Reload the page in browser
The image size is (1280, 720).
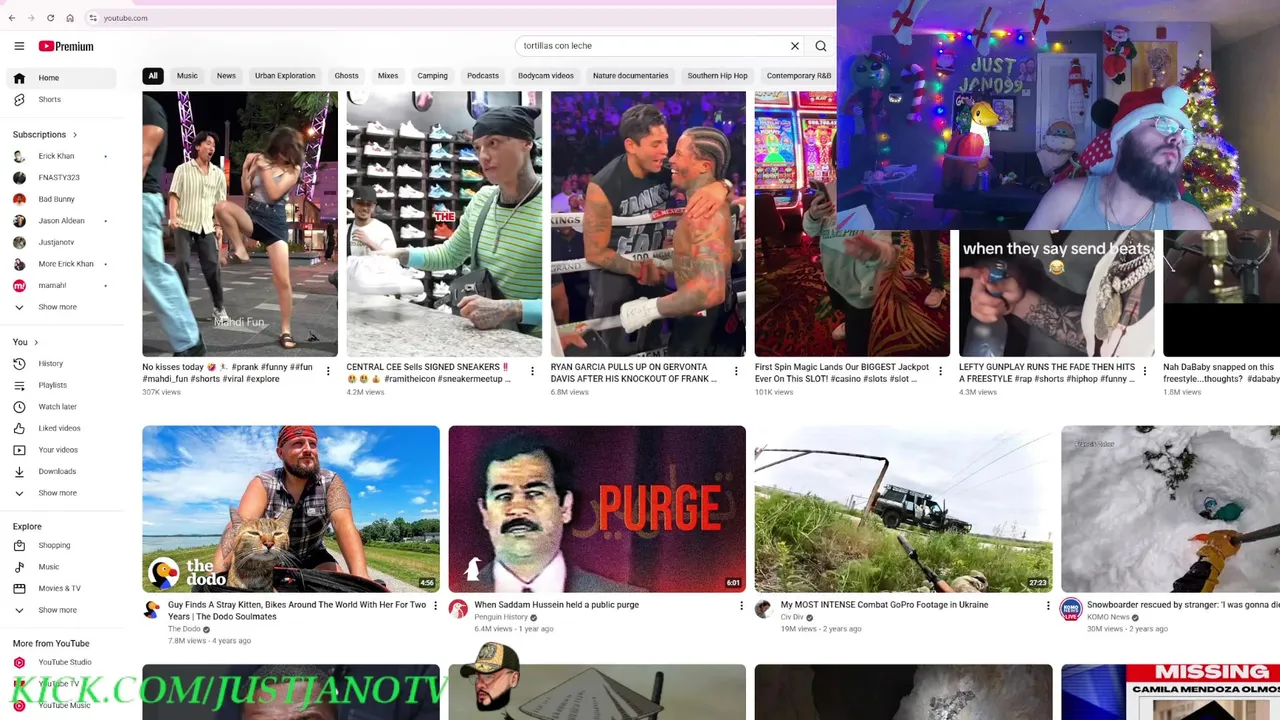pos(50,18)
